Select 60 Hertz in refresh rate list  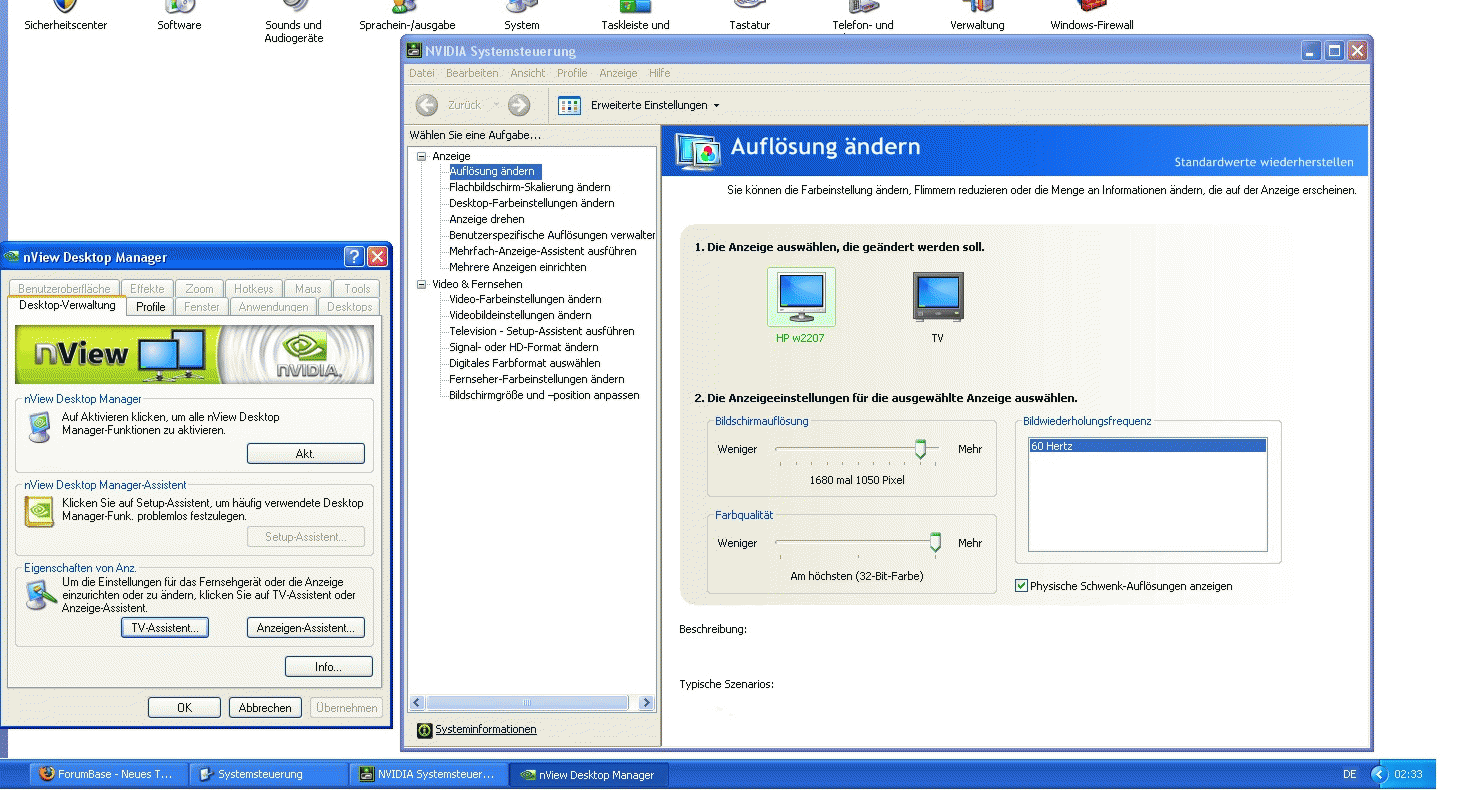[1147, 446]
